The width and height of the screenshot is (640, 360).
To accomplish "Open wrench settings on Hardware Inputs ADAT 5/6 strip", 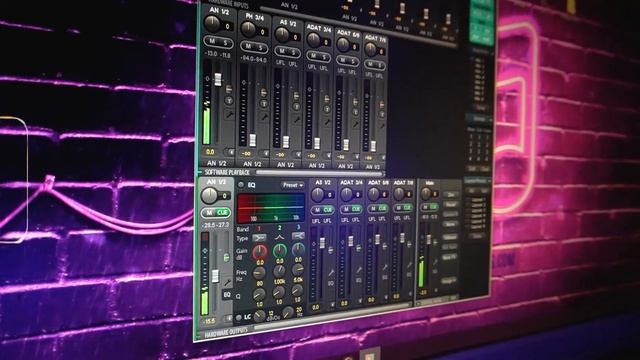I will pos(356,124).
